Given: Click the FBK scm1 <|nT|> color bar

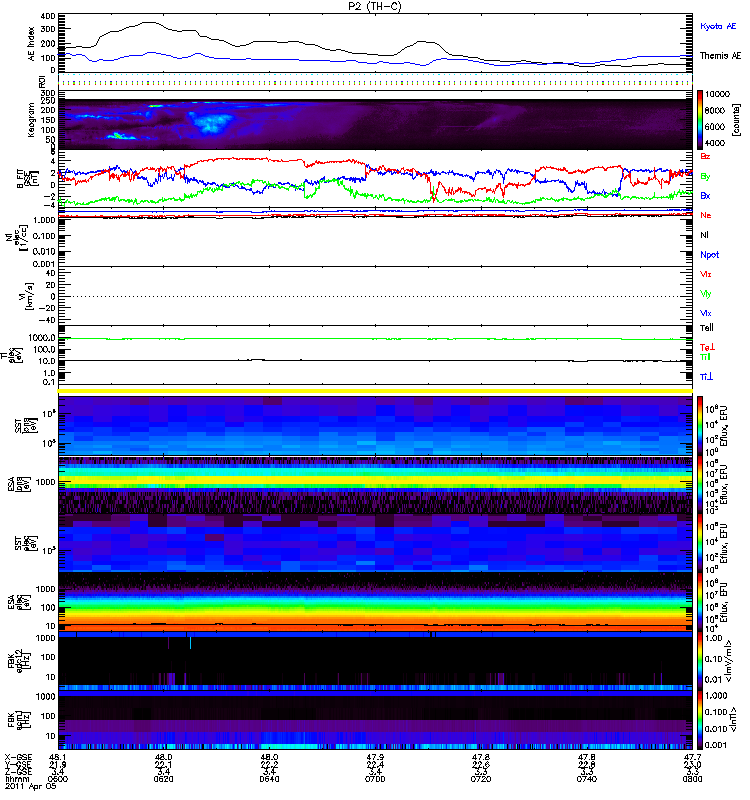Looking at the screenshot, I should (699, 719).
